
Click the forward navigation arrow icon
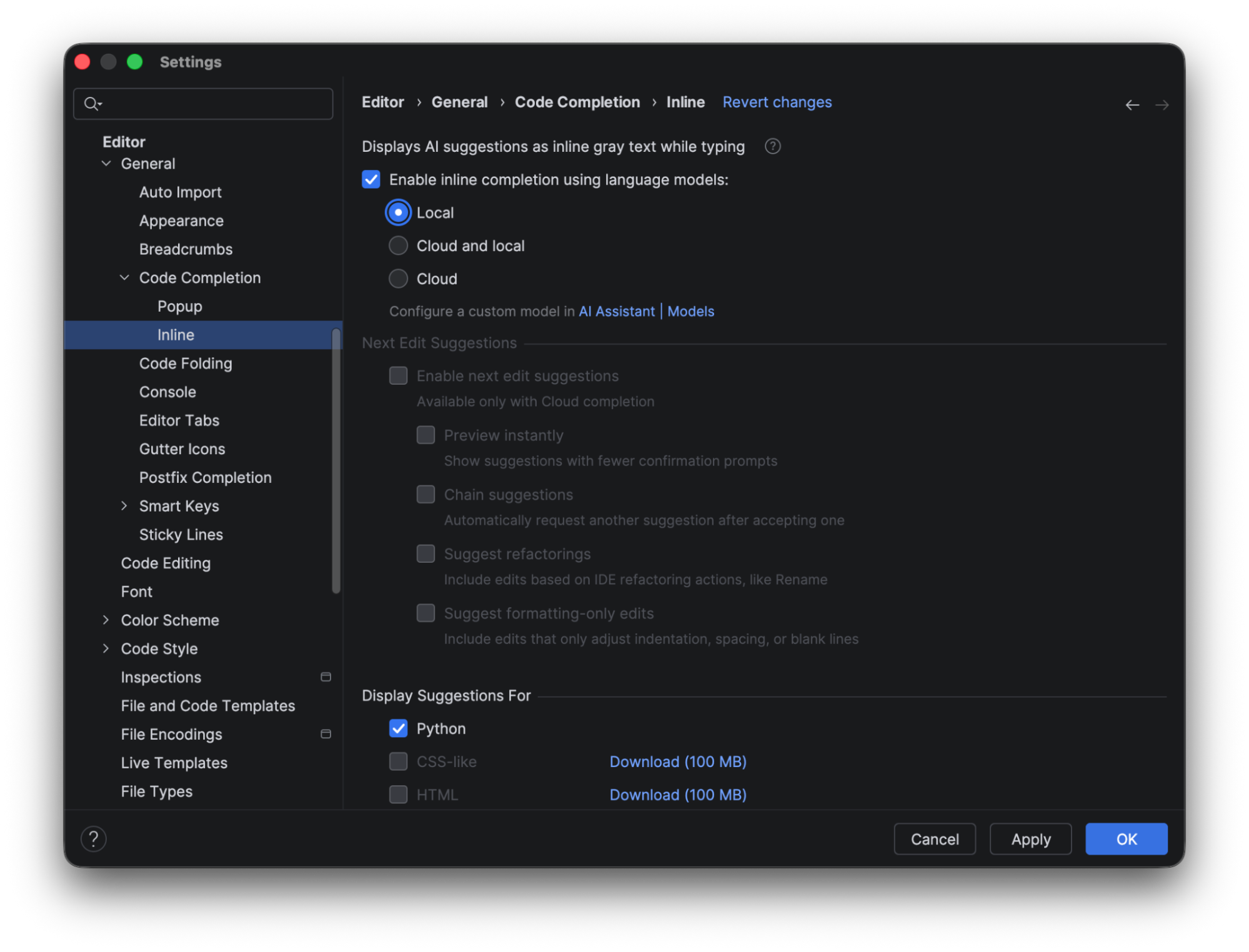coord(1162,105)
